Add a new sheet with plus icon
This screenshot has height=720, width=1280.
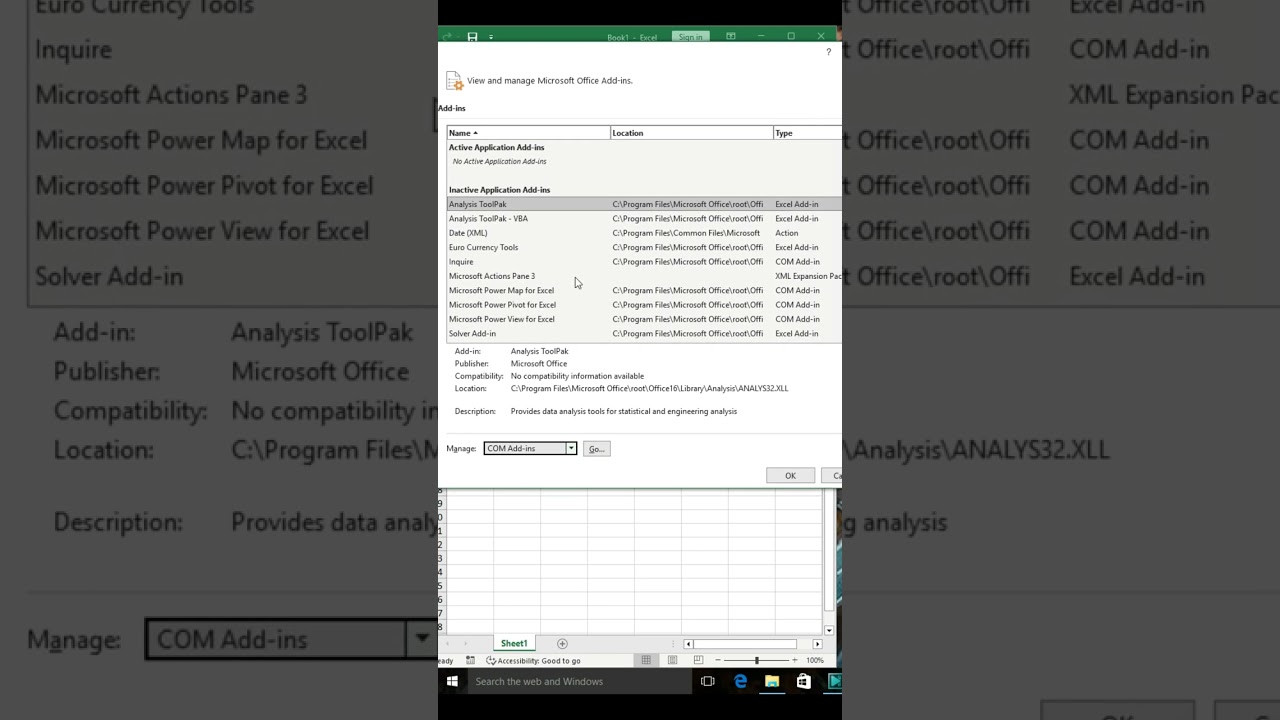pos(562,644)
